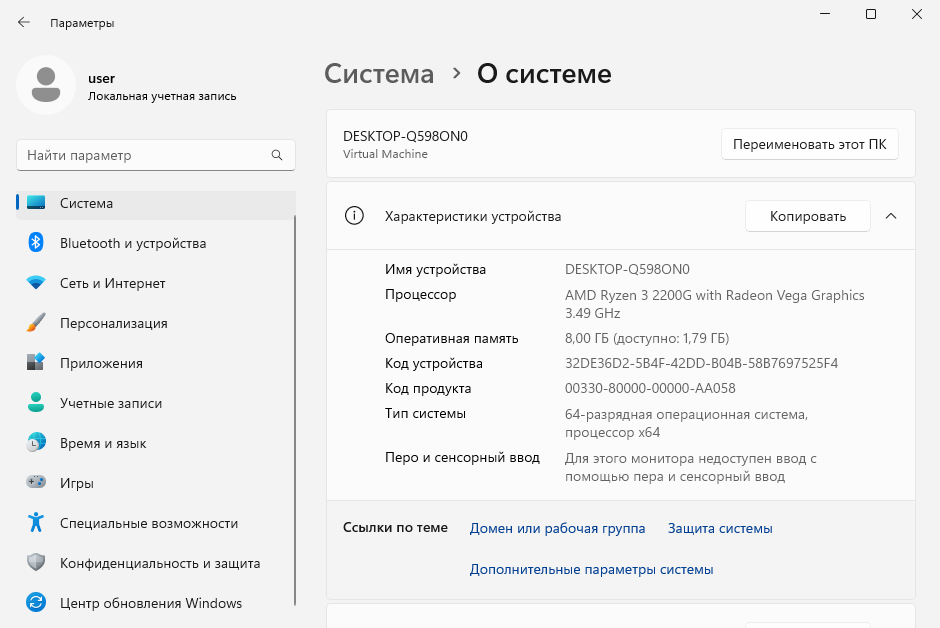Click the Система monitor icon

(36, 203)
